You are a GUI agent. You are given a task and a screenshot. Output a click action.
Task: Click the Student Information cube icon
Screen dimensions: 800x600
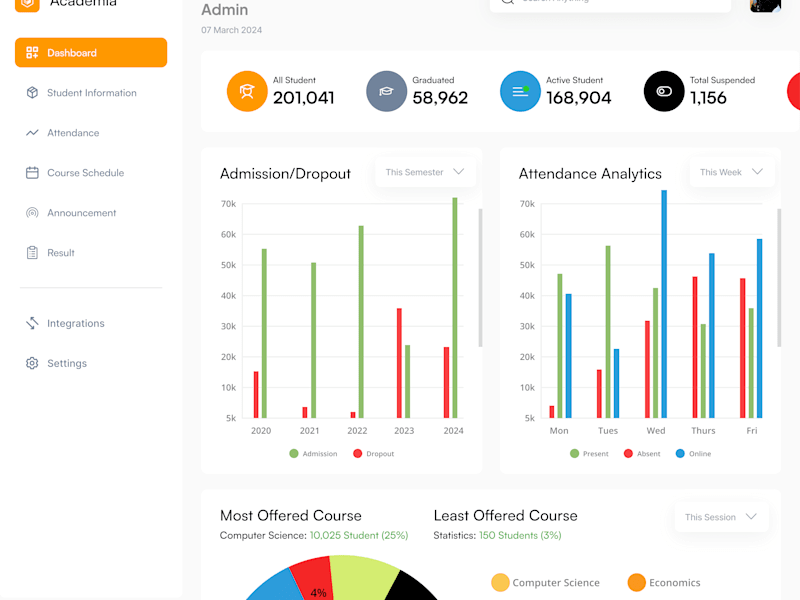[x=32, y=93]
